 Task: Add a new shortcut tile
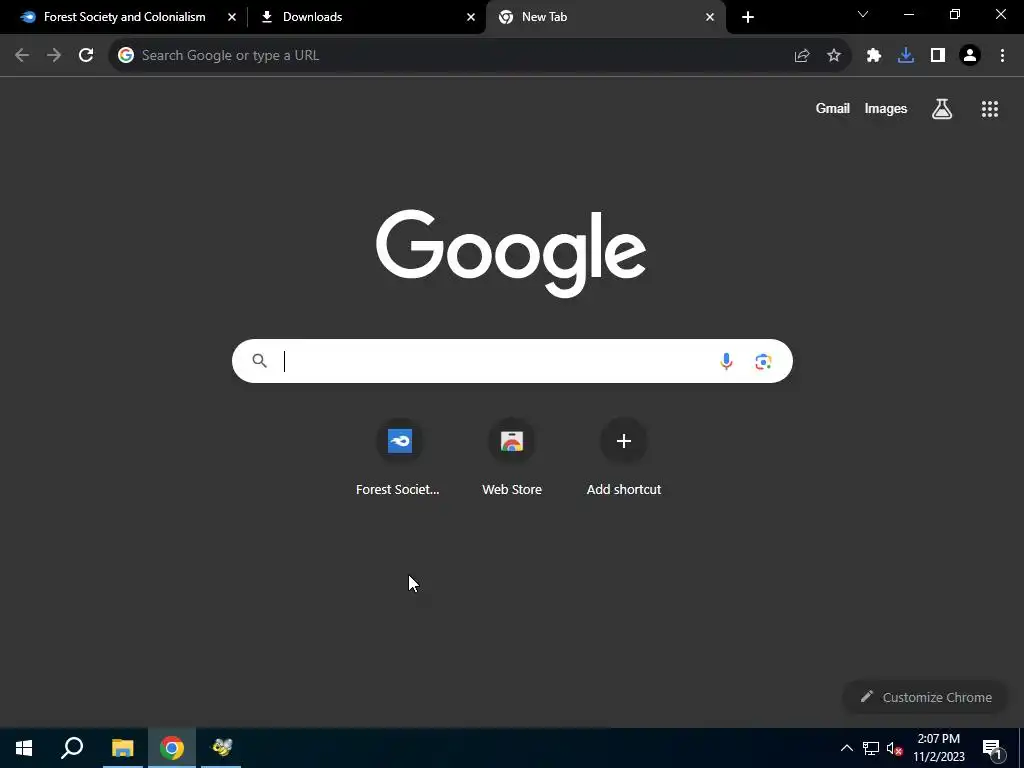[x=624, y=458]
